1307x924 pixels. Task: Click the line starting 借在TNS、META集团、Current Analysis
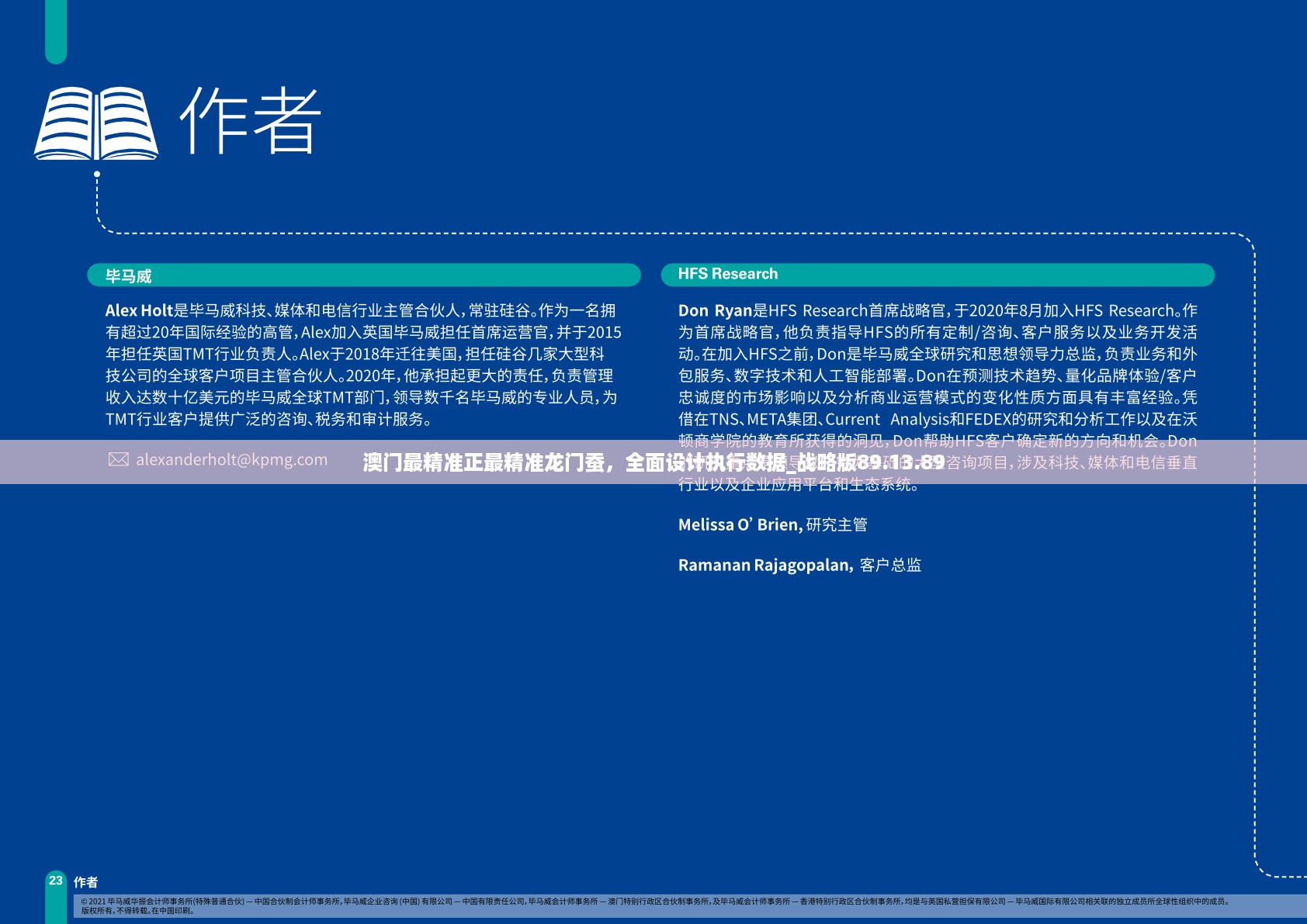coord(938,419)
